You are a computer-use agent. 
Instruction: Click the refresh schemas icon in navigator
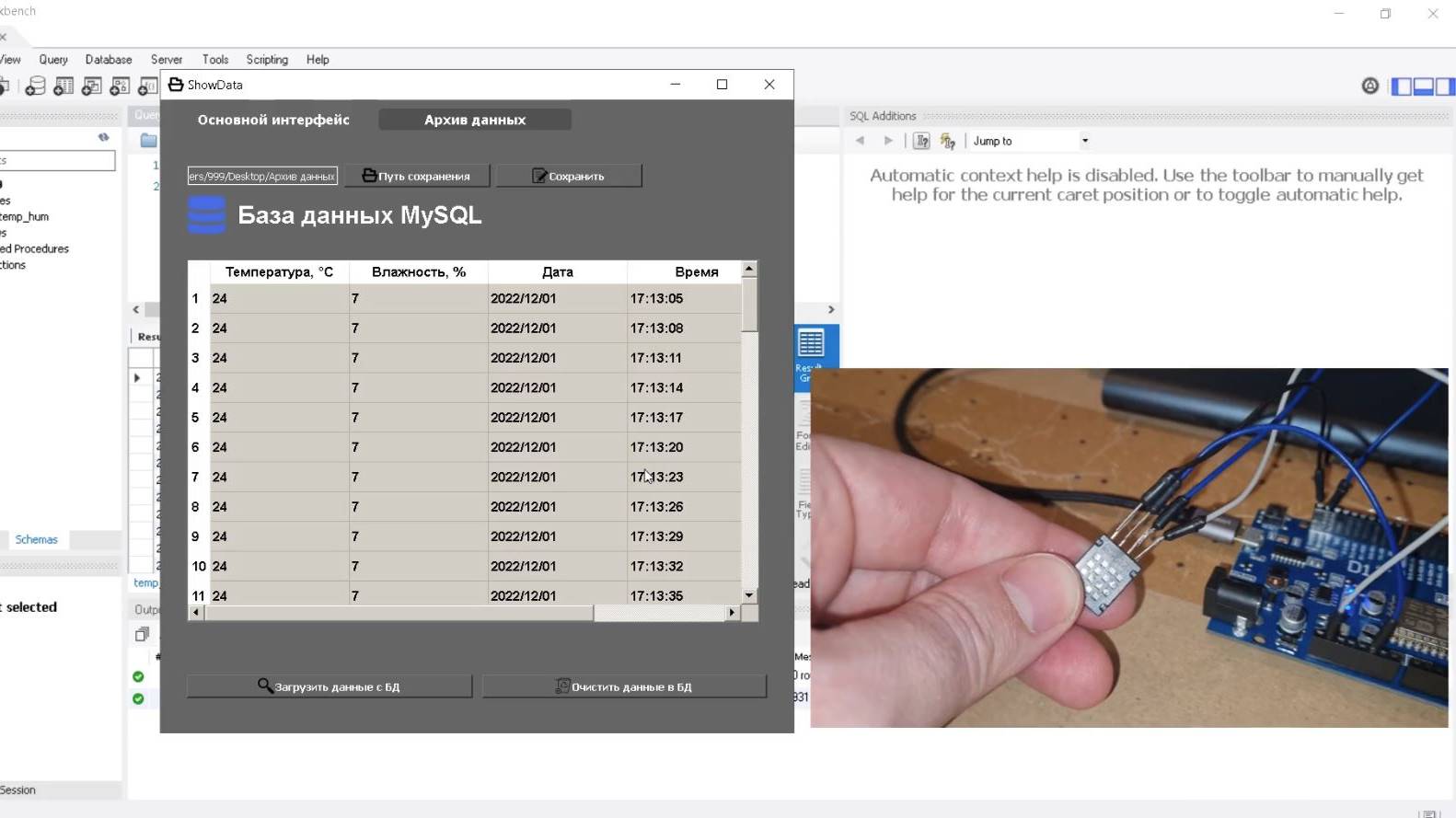pos(104,137)
